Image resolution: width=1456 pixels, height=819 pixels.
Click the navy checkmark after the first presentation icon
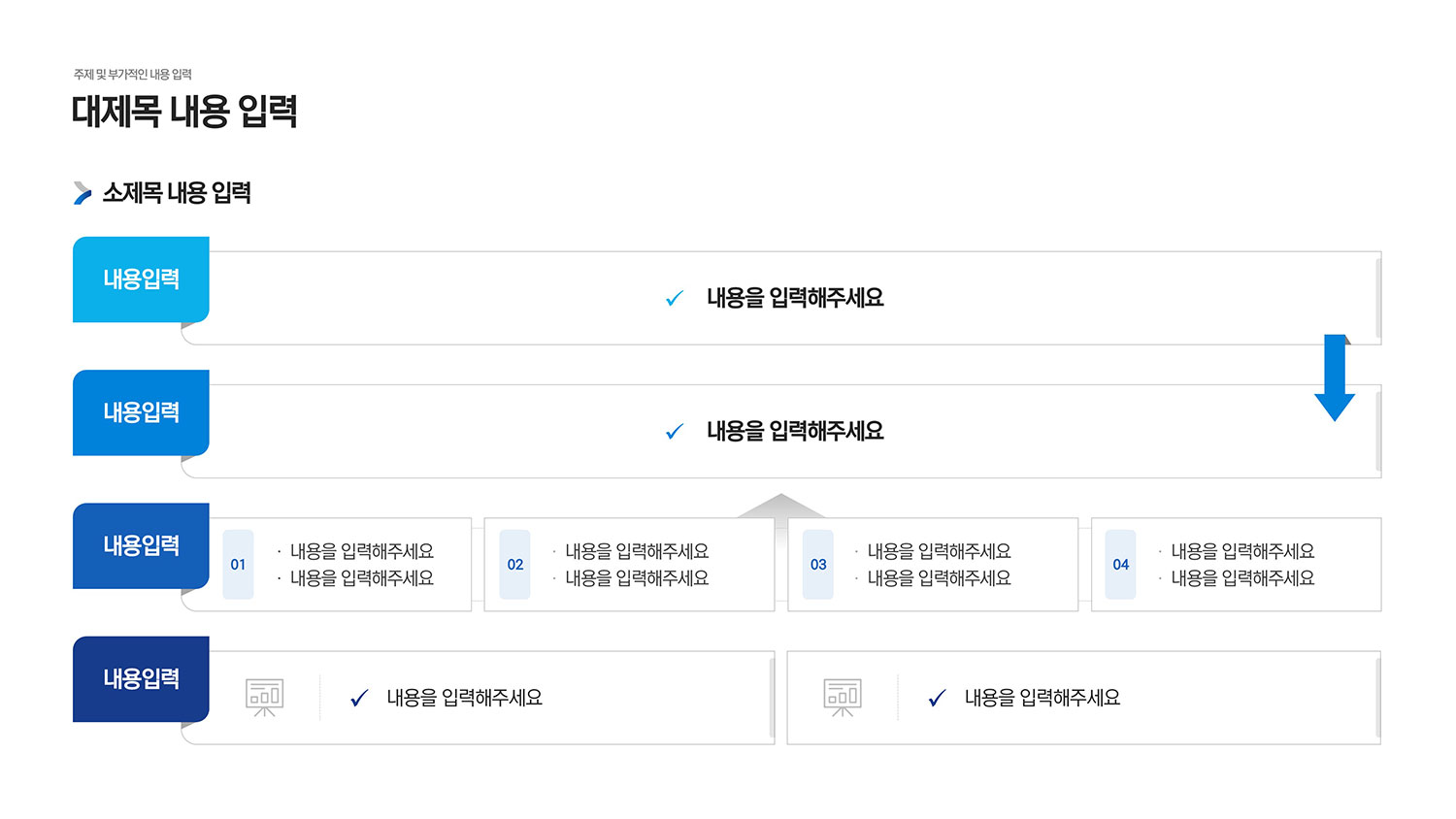click(x=359, y=698)
